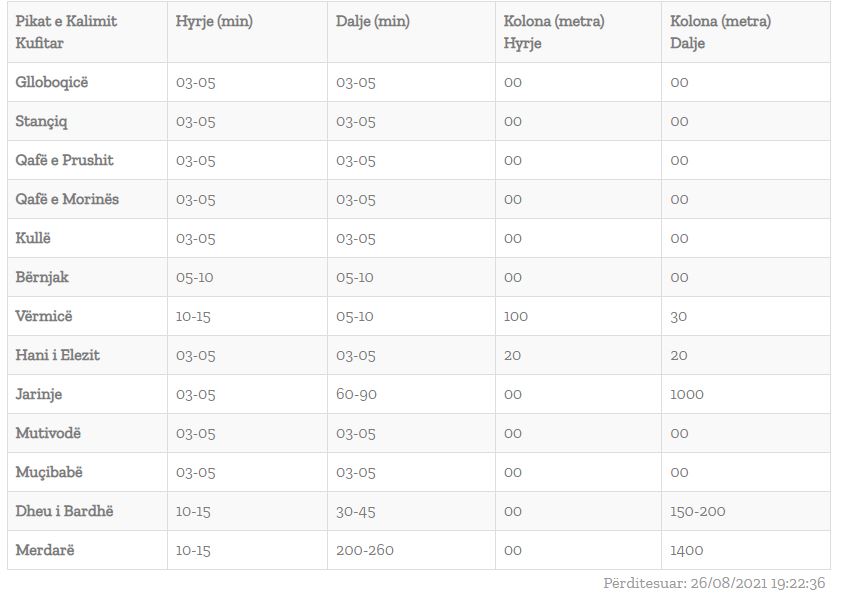The image size is (842, 596).
Task: Click the Muçibabë border point name
Action: point(49,472)
